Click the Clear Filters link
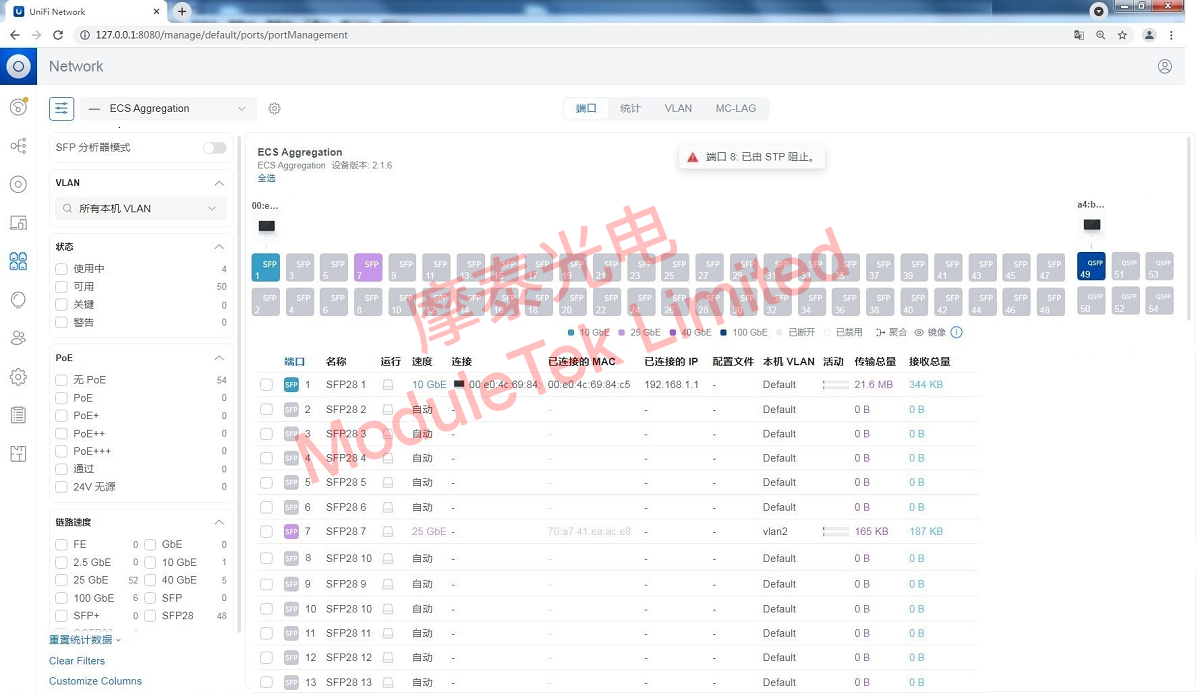 [77, 661]
